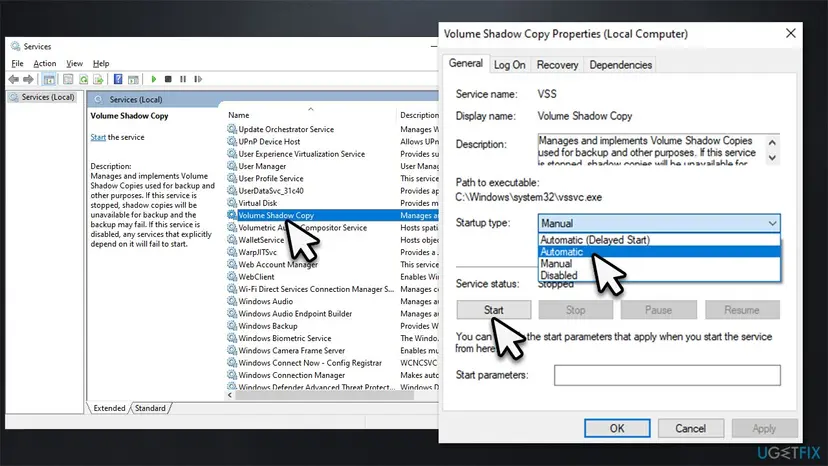
Task: Click gear icon beside UPnP Device Host
Action: [x=232, y=141]
